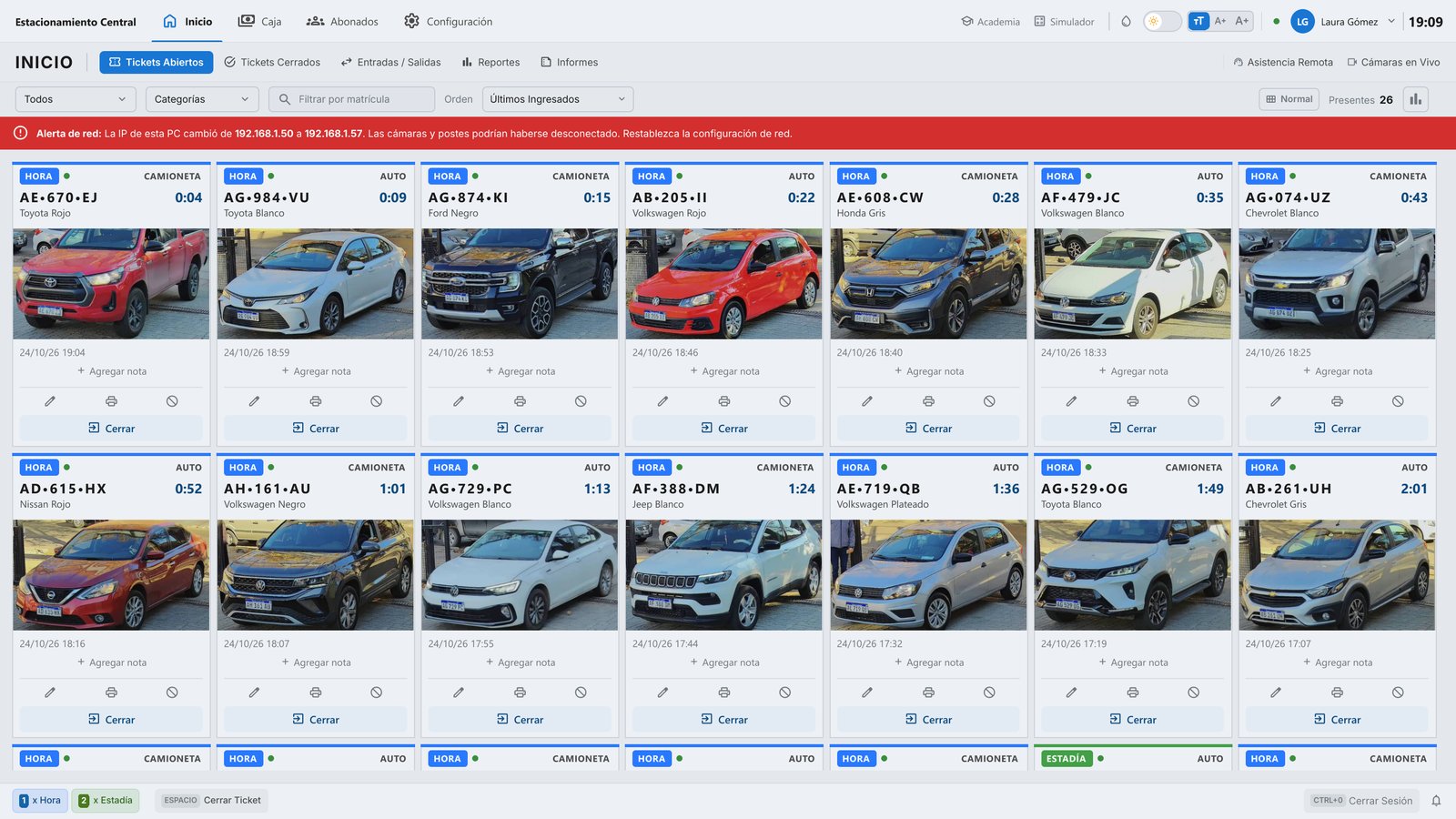The width and height of the screenshot is (1456, 819).
Task: Increase font size with largest A+ button
Action: pos(1242,21)
